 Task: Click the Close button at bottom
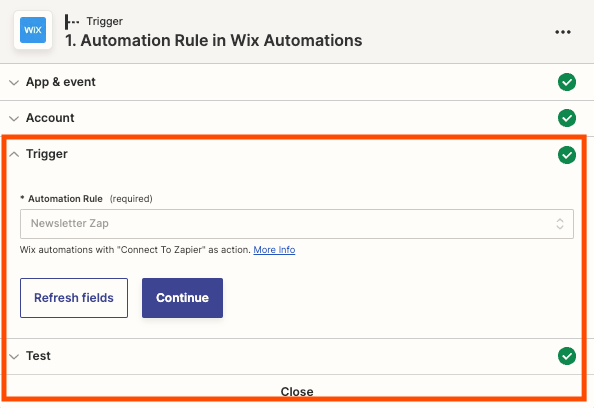tap(297, 391)
